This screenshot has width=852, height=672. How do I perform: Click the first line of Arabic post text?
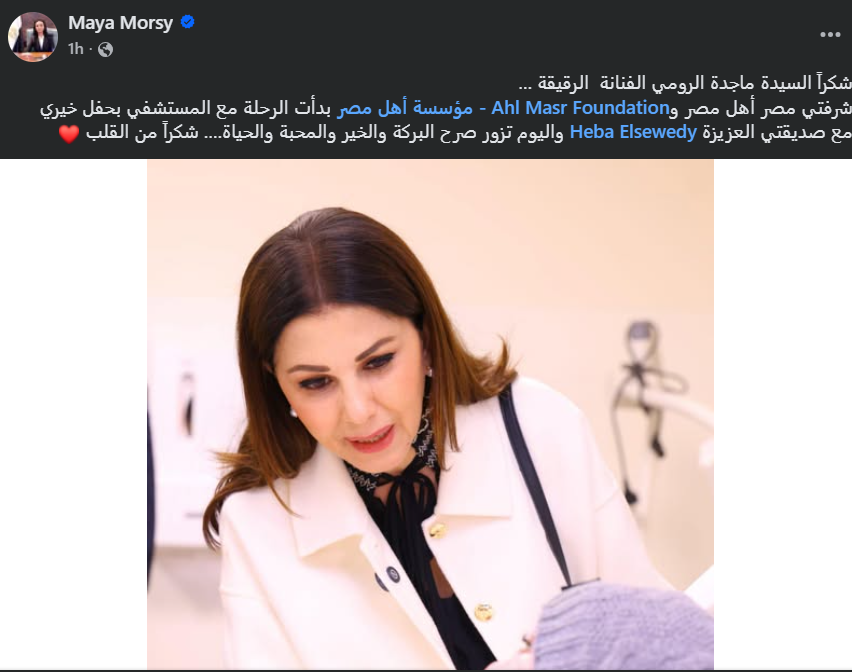pos(685,83)
